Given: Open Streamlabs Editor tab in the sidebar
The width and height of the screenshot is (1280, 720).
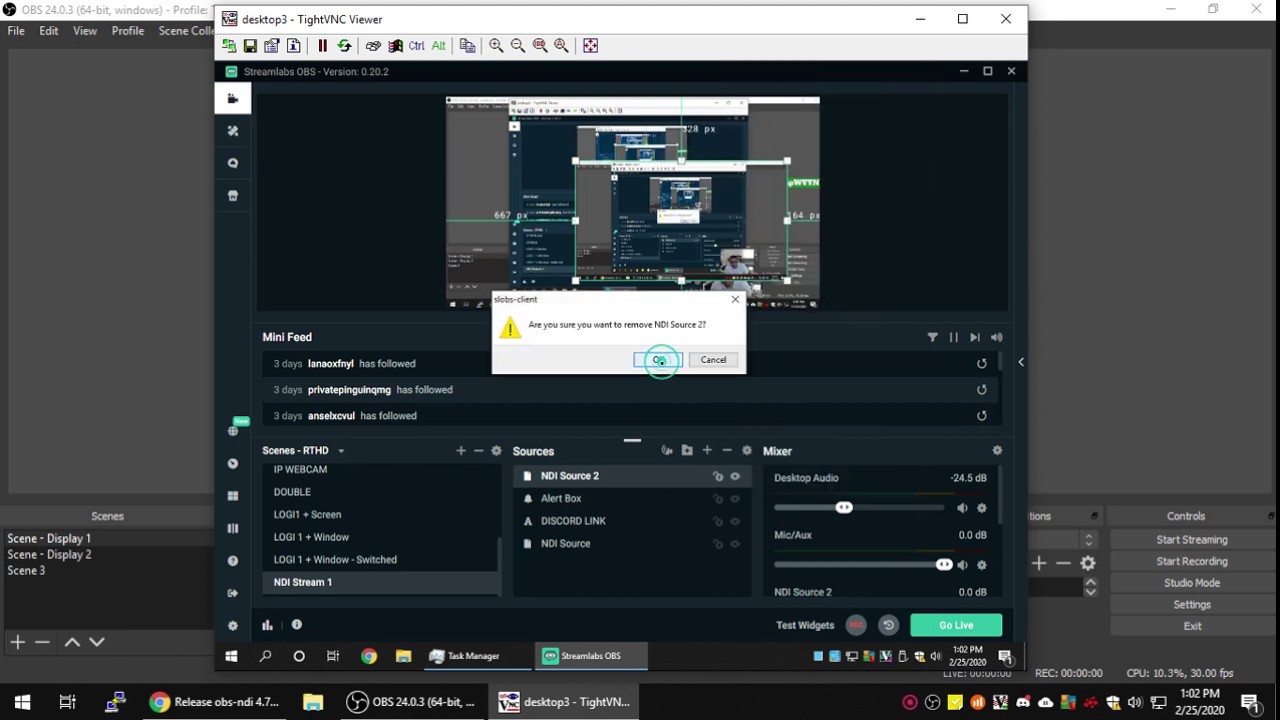Looking at the screenshot, I should click(233, 98).
